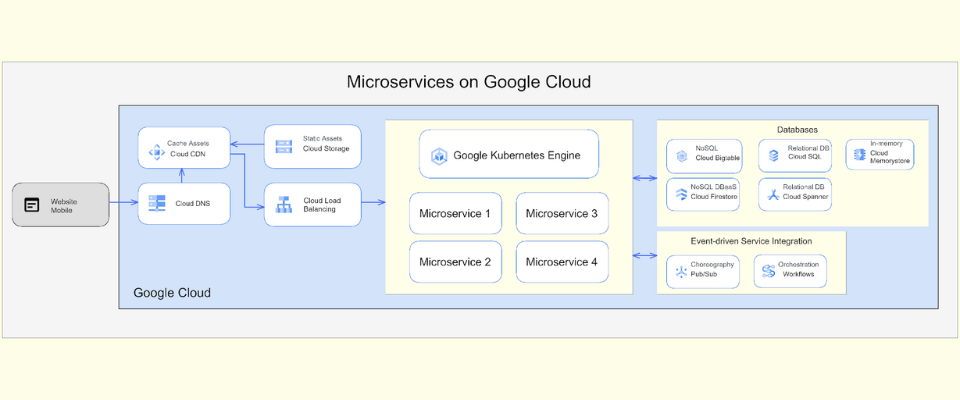Image resolution: width=960 pixels, height=400 pixels.
Task: Click the 'Google Cloud' label
Action: [172, 293]
